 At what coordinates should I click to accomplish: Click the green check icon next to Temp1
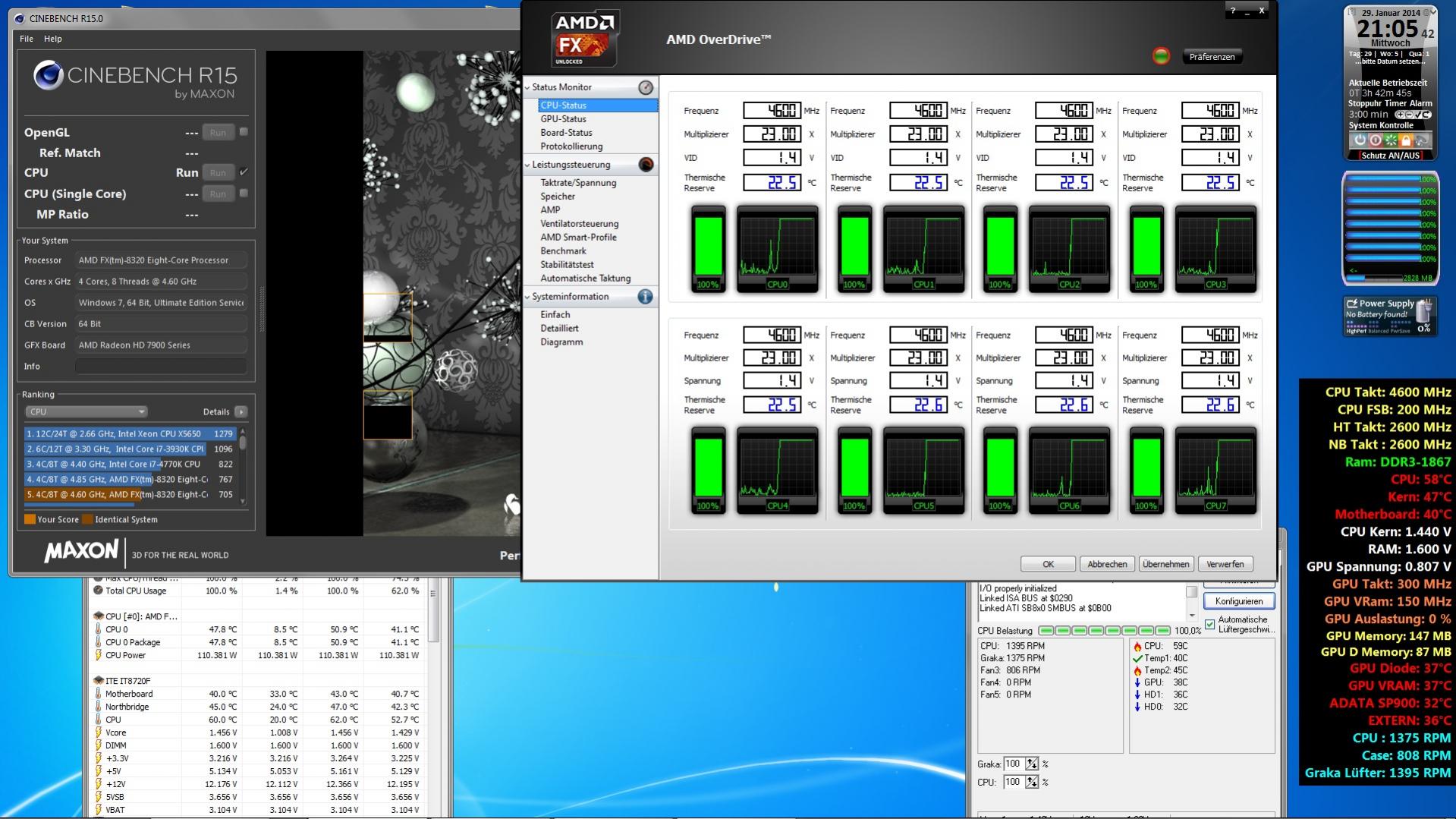(x=1137, y=659)
